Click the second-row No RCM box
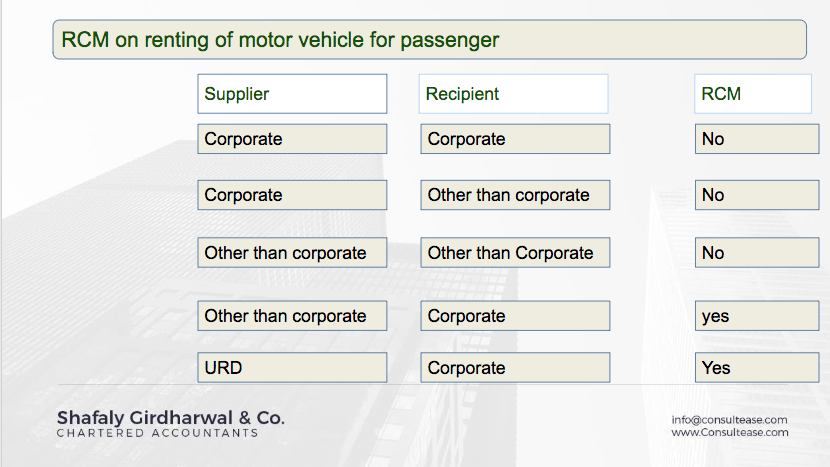Image resolution: width=830 pixels, height=467 pixels. pyautogui.click(x=757, y=195)
